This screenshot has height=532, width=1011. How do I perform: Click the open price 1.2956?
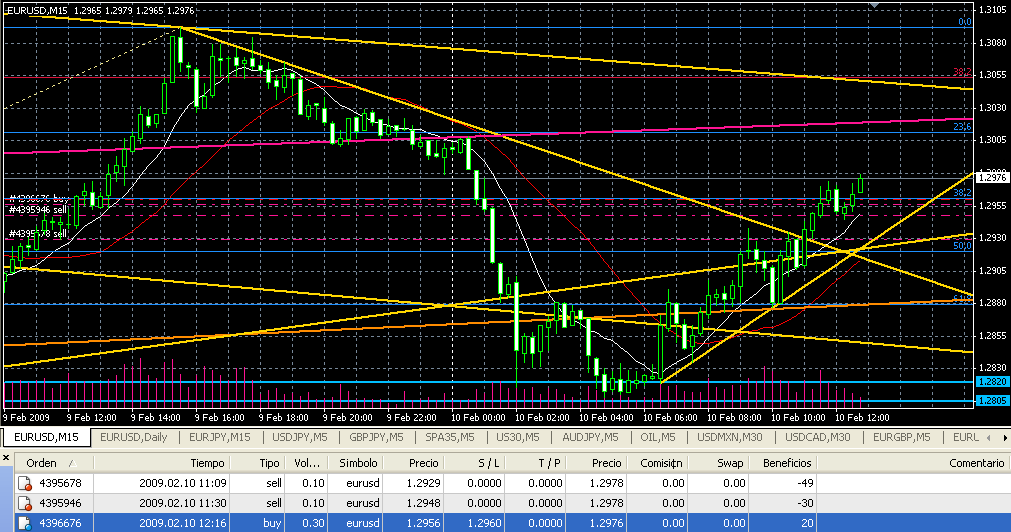click(423, 523)
